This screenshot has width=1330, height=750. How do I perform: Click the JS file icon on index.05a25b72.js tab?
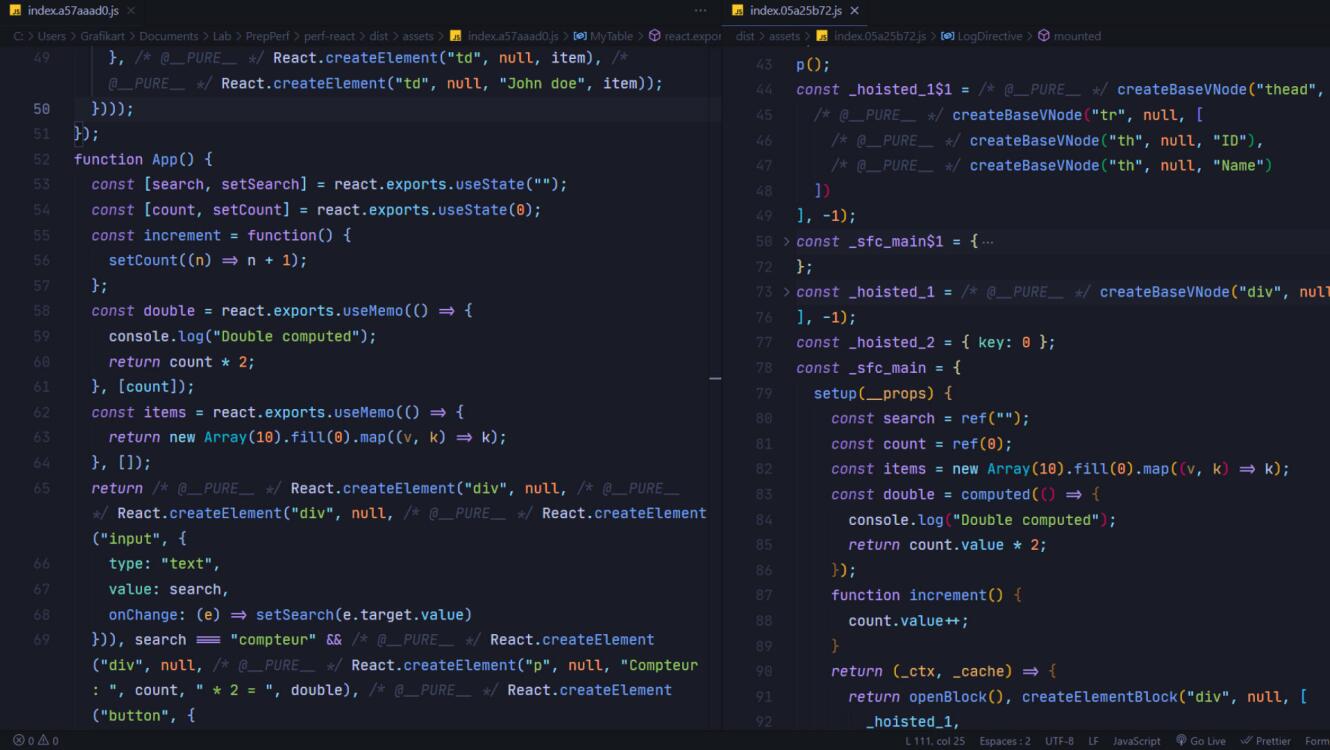[x=738, y=11]
